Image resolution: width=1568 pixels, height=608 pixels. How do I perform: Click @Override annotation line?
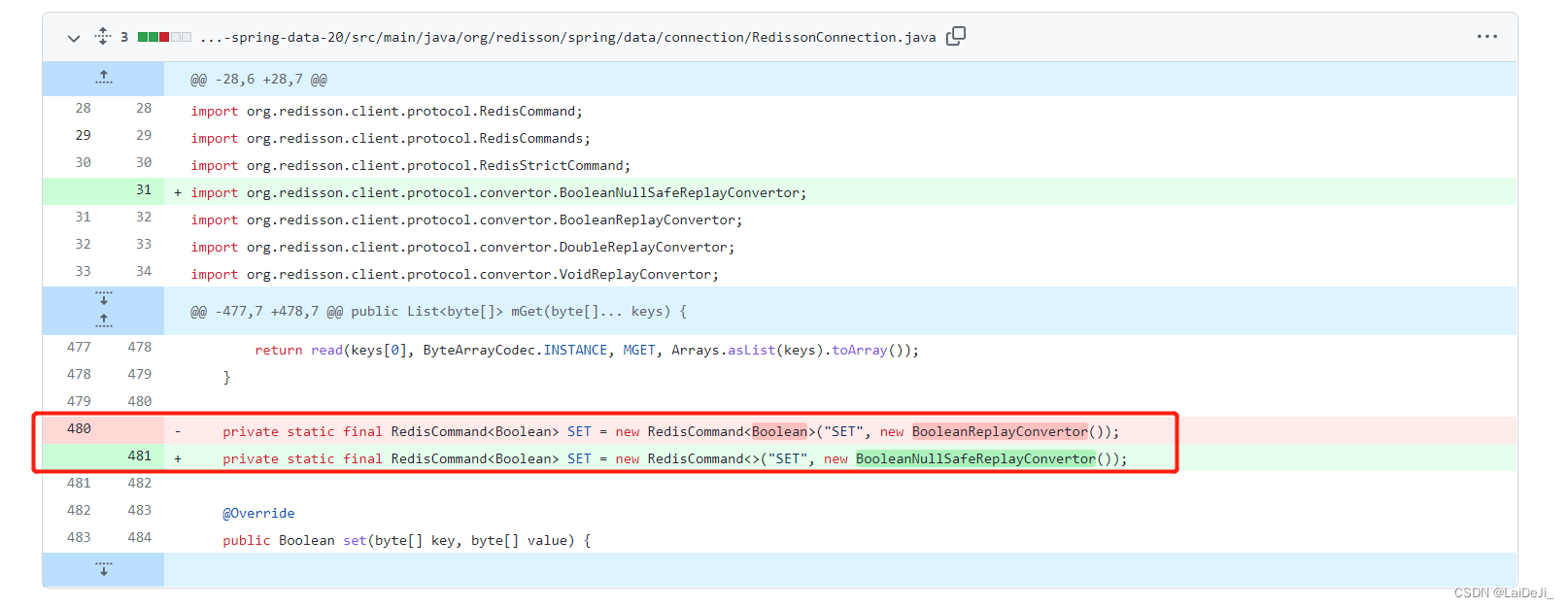tap(258, 514)
